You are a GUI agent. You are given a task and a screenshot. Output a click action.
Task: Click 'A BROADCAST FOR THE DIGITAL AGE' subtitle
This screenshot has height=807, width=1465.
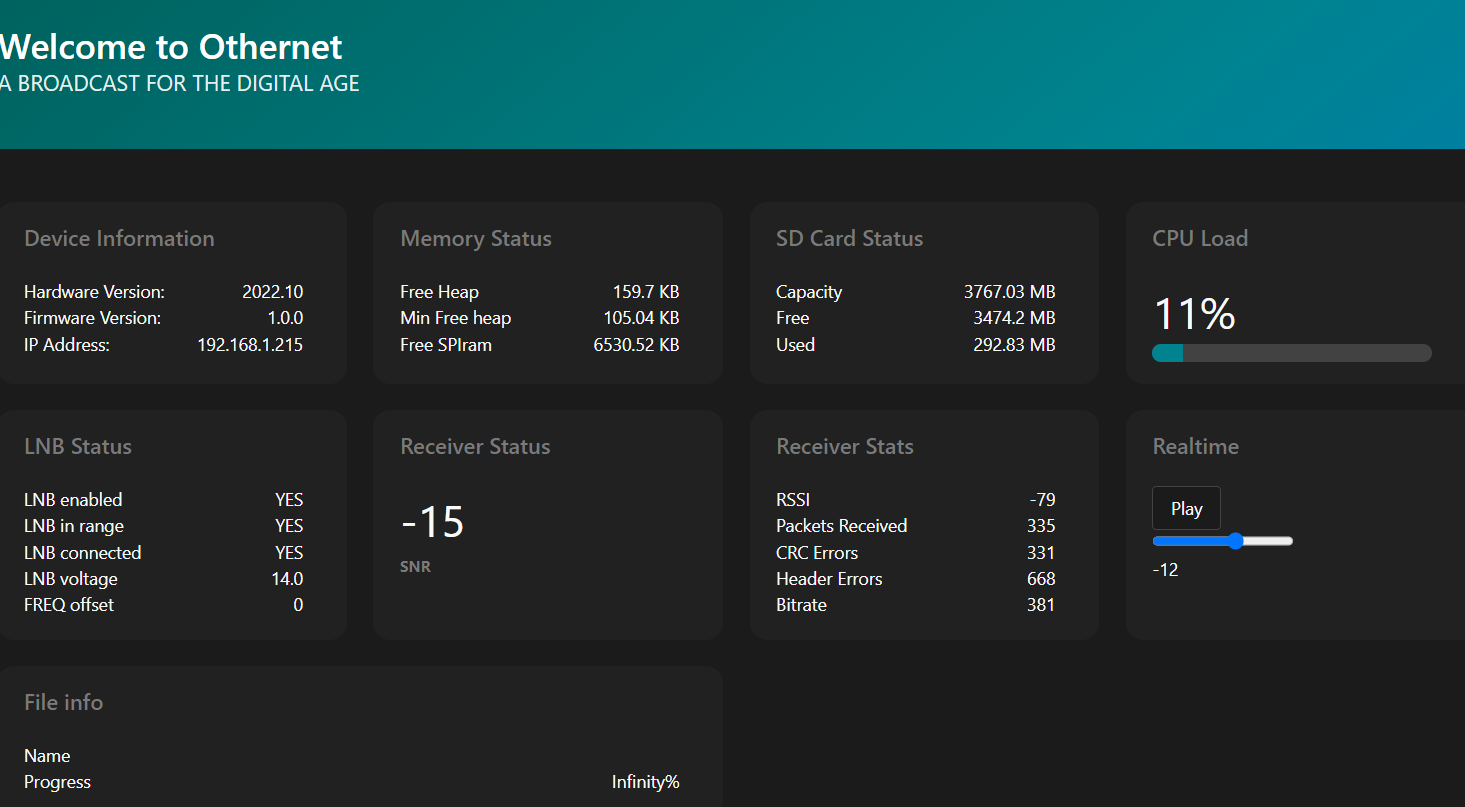pos(180,84)
